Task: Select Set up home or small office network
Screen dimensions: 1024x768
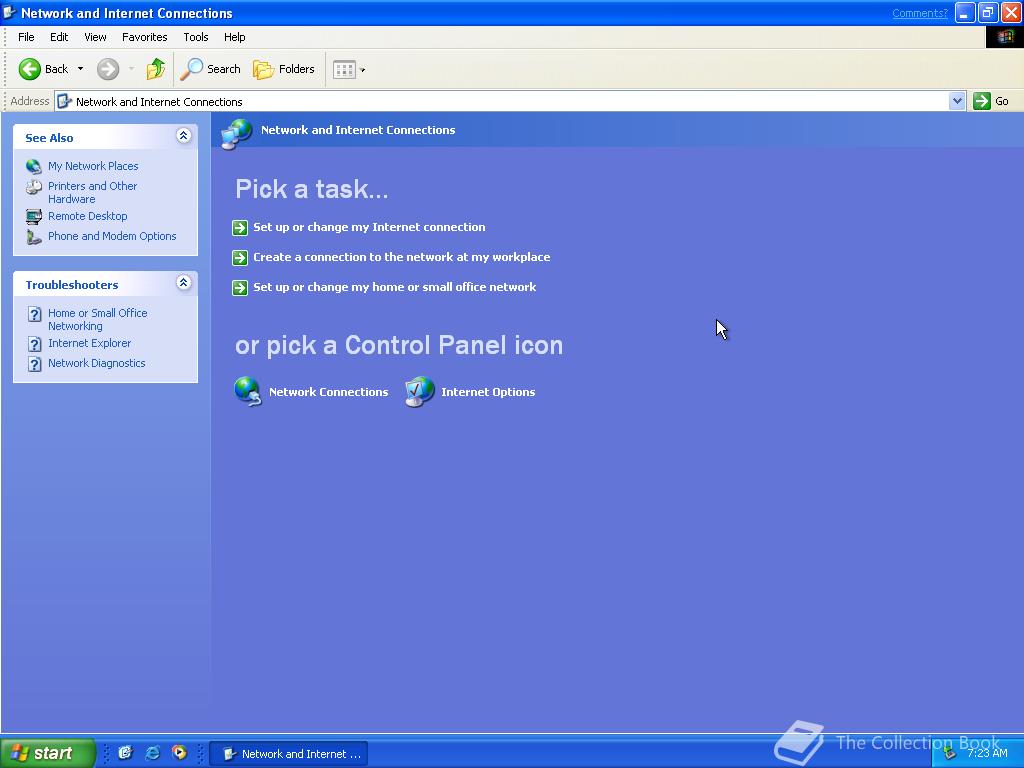Action: pos(394,287)
